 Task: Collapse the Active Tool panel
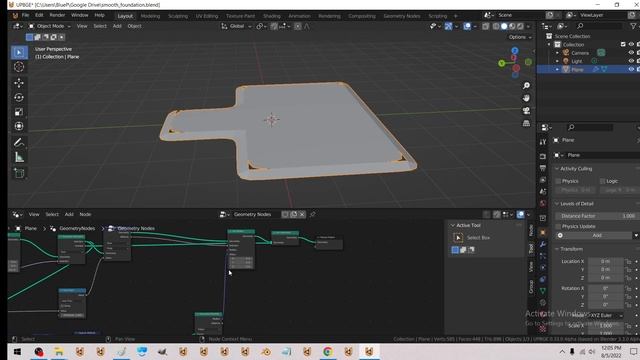(452, 225)
